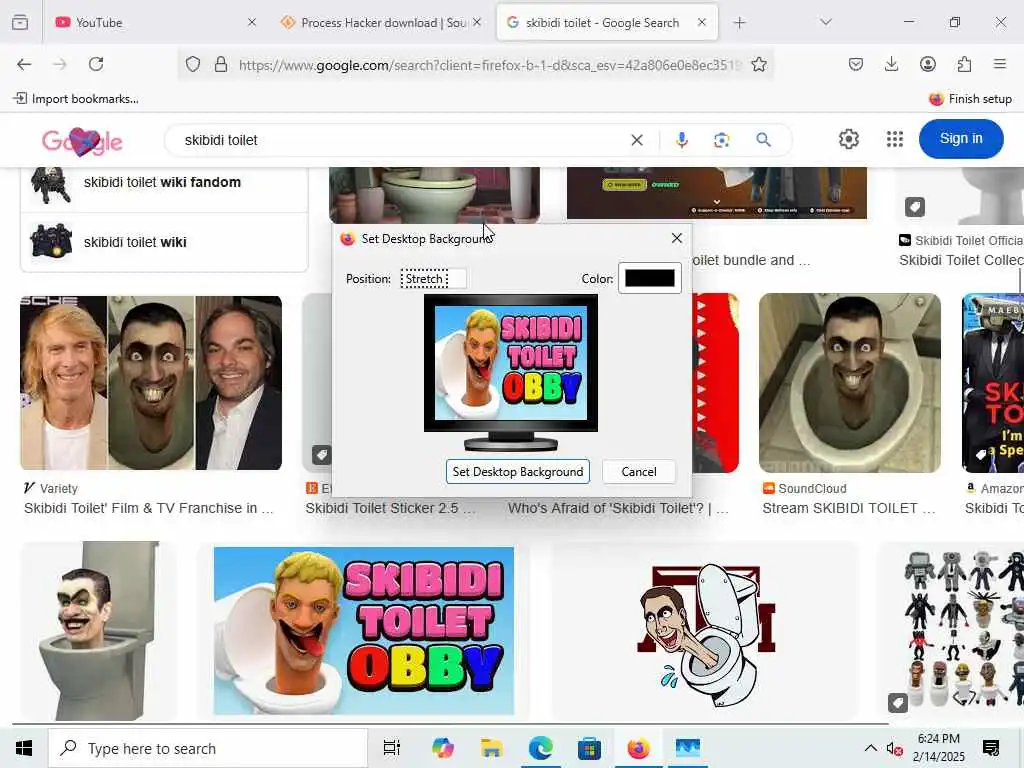Close the YouTube tab
Screen dimensions: 1024x768
252,23
